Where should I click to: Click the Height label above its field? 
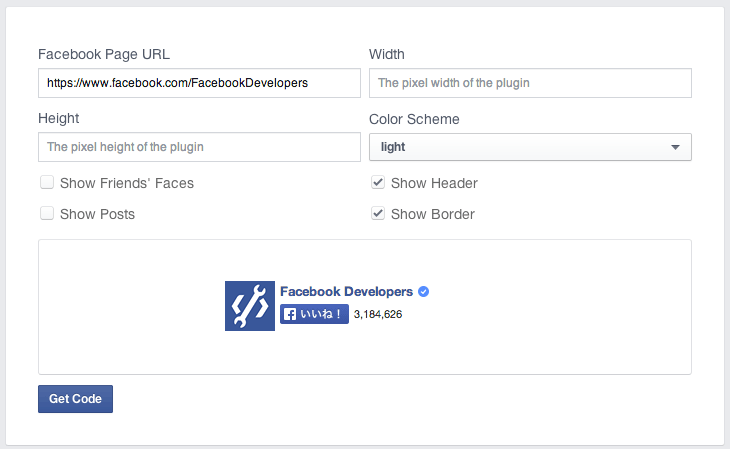coord(59,118)
